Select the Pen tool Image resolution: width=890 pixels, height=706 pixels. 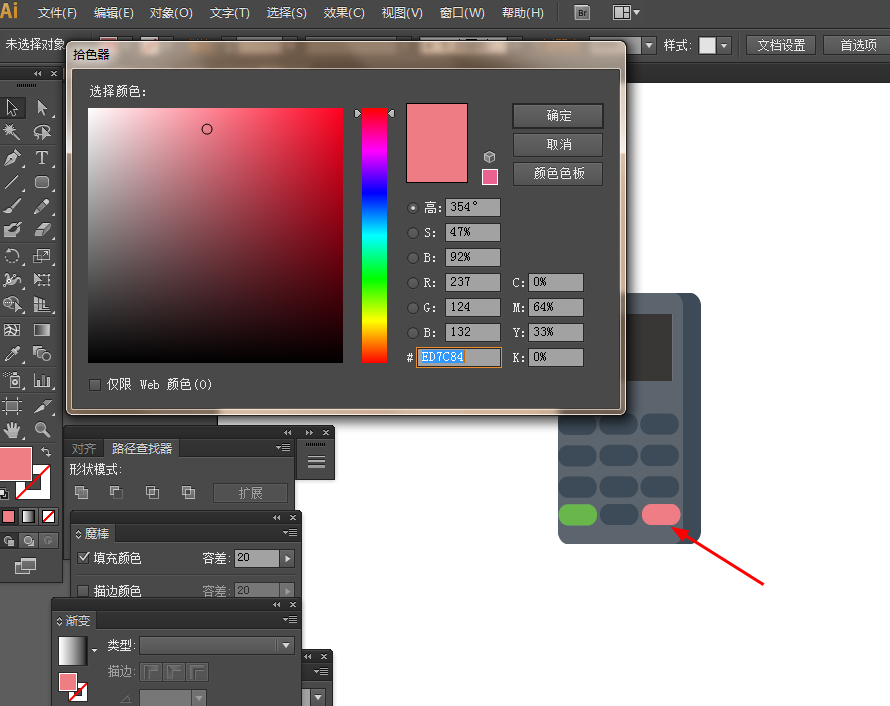point(12,157)
